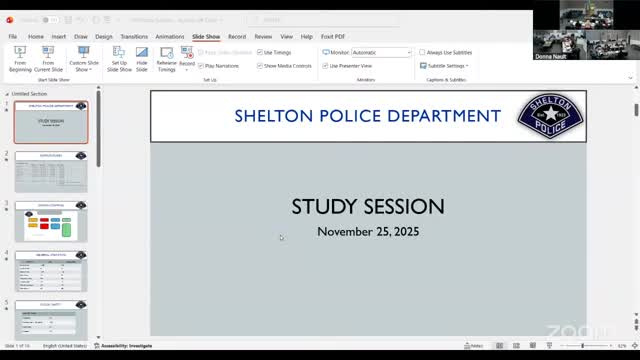Collapse the Untitled Section expander

tap(7, 94)
